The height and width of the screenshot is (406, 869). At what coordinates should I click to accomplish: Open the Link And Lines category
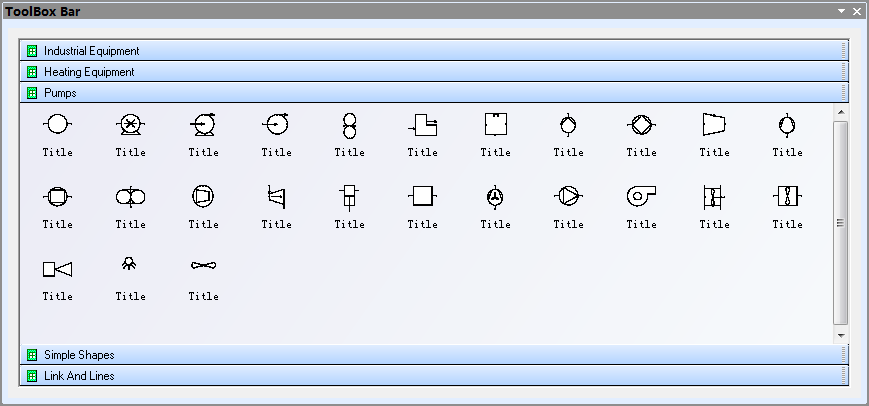pyautogui.click(x=78, y=376)
